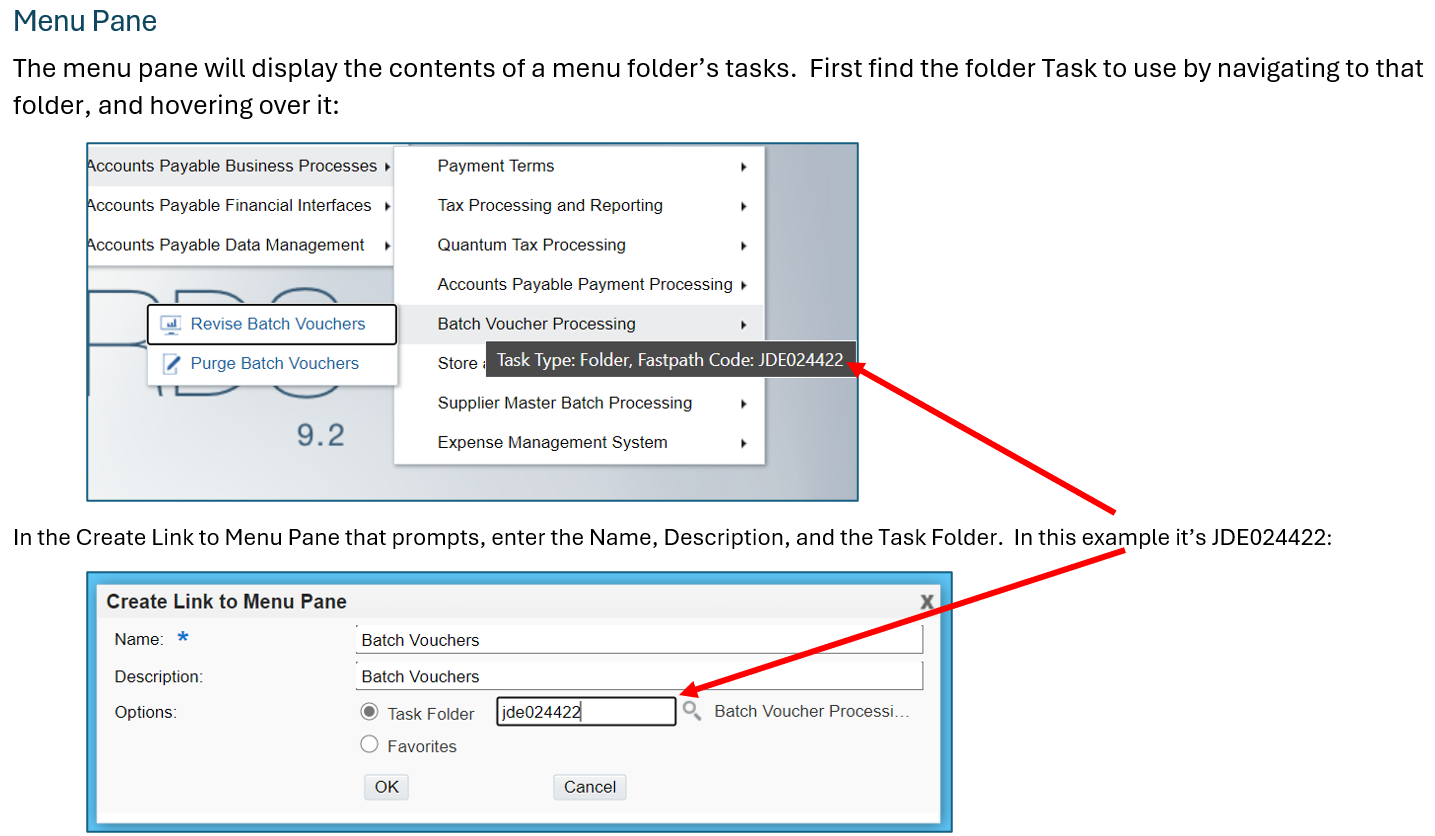This screenshot has width=1435, height=836.
Task: Click the magnifier search icon beside Task Folder
Action: coord(691,711)
